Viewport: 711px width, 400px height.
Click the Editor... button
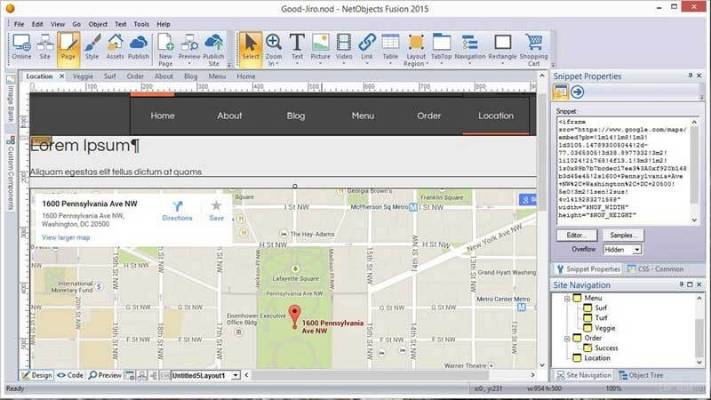click(x=576, y=235)
